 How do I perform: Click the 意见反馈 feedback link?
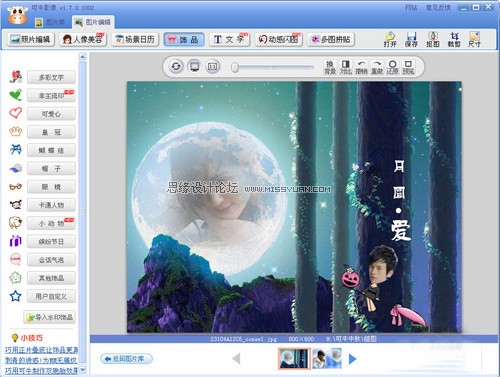(438, 7)
